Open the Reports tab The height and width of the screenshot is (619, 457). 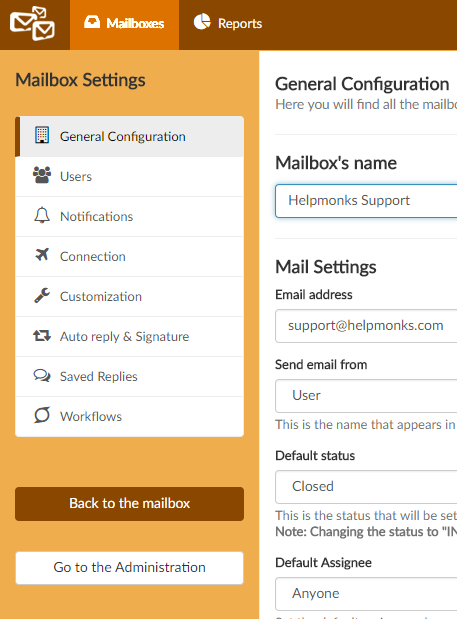[x=228, y=25]
